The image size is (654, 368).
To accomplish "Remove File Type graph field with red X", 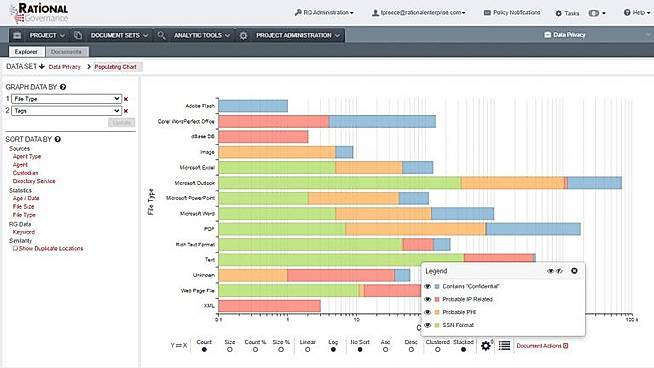I will pos(126,99).
